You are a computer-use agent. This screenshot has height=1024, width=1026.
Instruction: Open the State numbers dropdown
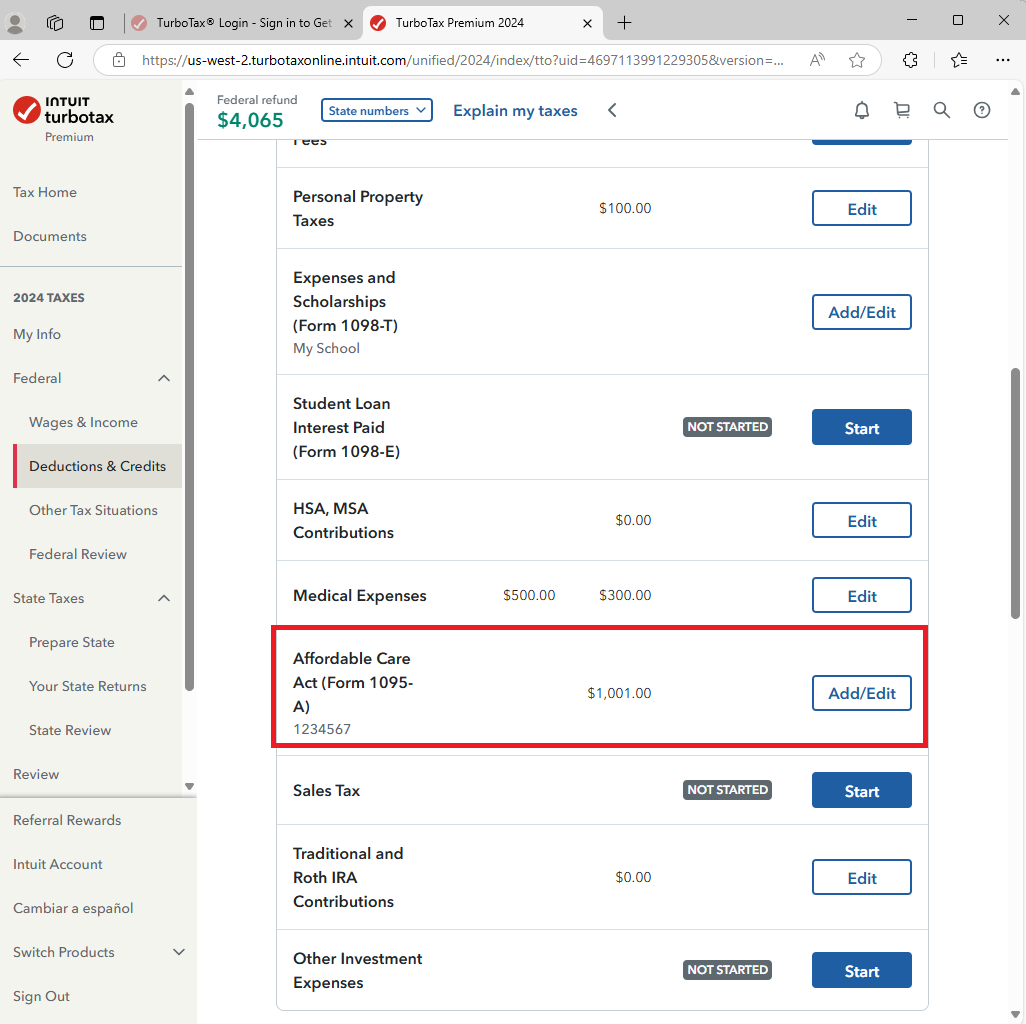(x=376, y=111)
